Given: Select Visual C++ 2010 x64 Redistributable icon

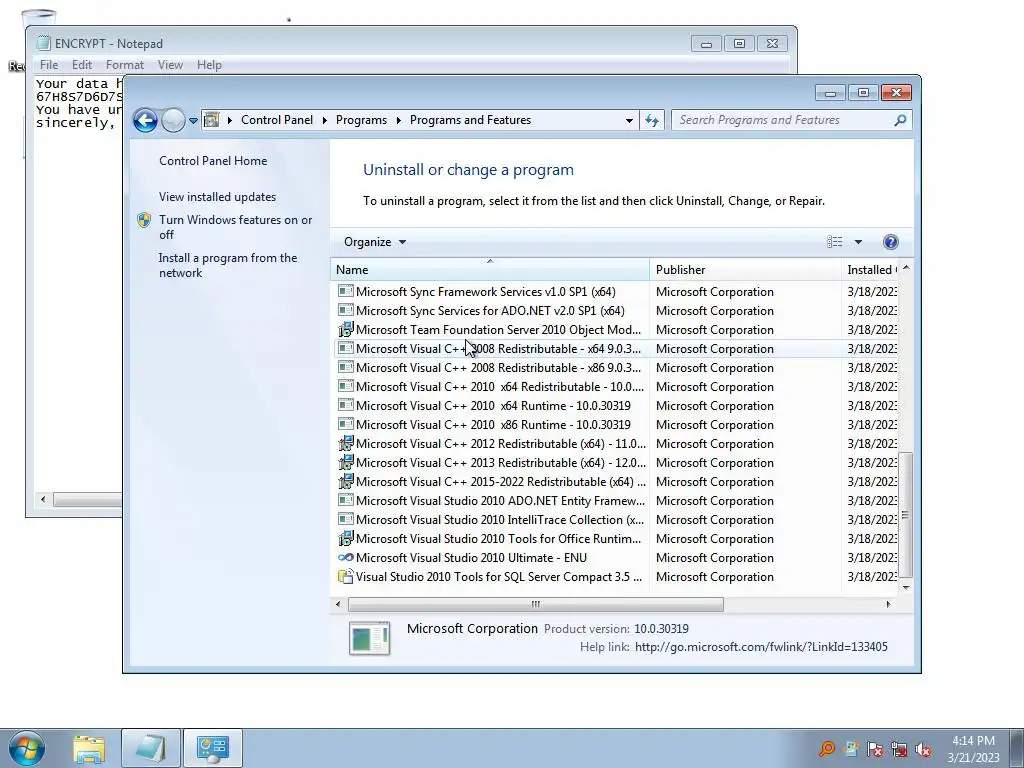Looking at the screenshot, I should [345, 386].
